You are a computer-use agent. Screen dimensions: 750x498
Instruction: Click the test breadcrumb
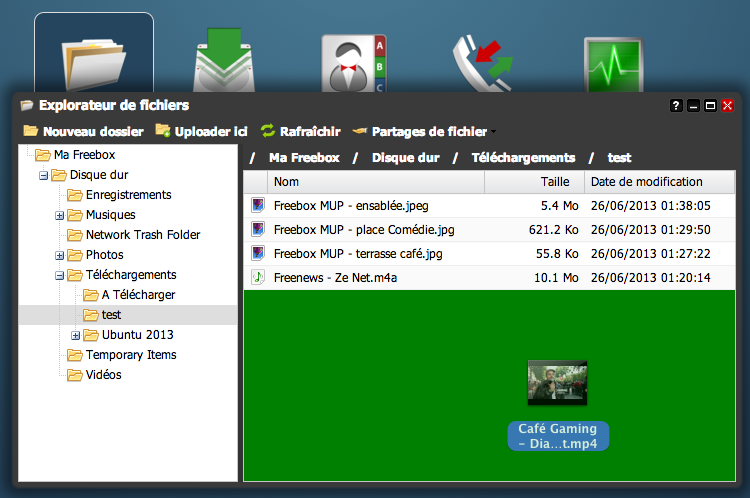click(619, 158)
